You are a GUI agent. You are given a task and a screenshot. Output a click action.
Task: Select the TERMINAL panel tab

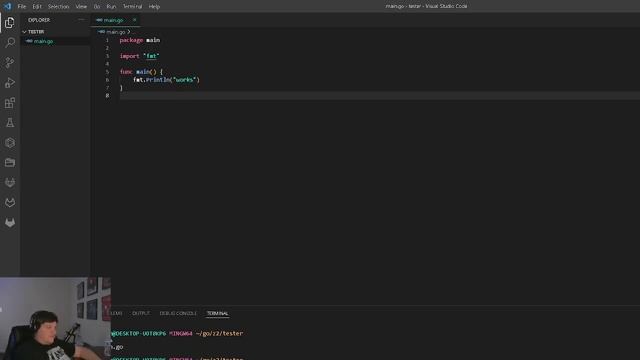click(218, 313)
